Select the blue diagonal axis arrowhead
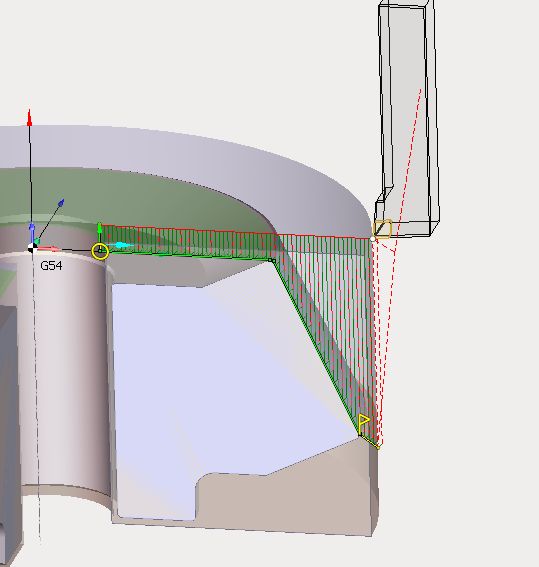Image resolution: width=539 pixels, height=567 pixels. tap(61, 203)
